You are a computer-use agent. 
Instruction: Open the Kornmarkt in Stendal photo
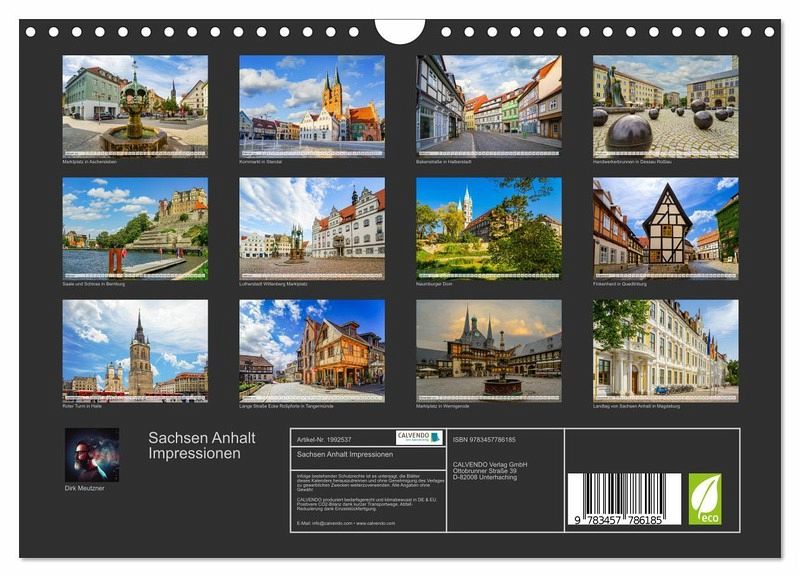(312, 106)
